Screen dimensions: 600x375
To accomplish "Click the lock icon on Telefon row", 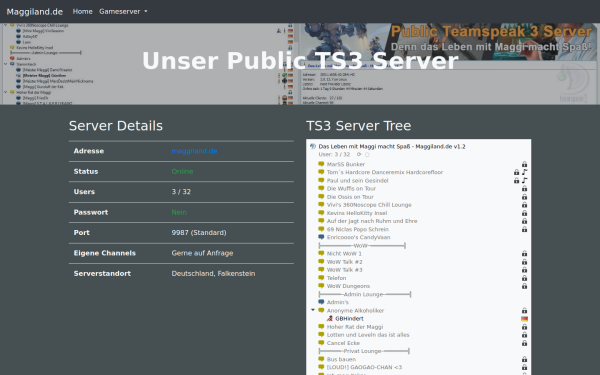I will [524, 278].
